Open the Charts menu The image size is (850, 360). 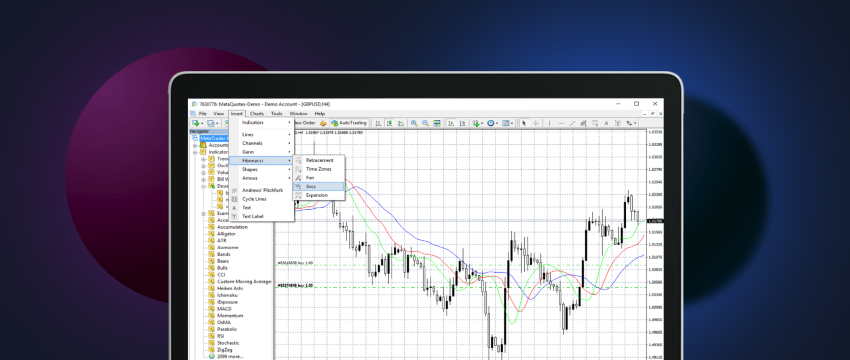[257, 114]
